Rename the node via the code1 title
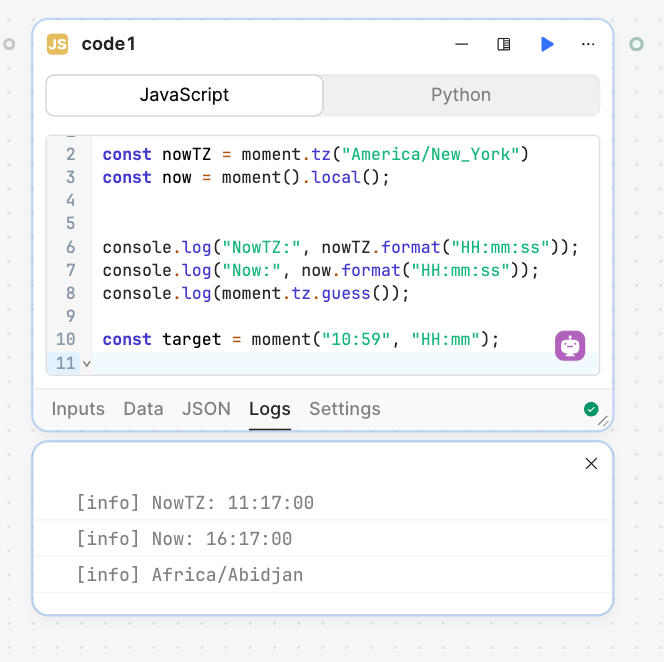Screen dimensions: 664x662 click(x=108, y=44)
